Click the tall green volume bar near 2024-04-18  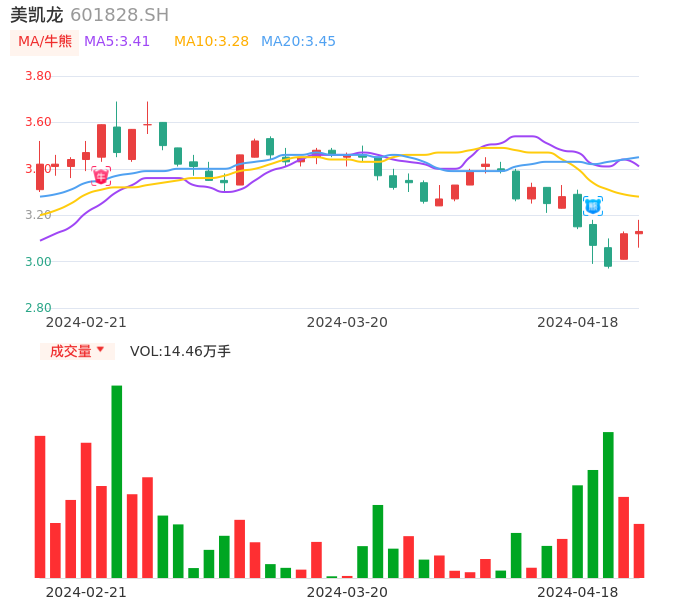click(608, 504)
